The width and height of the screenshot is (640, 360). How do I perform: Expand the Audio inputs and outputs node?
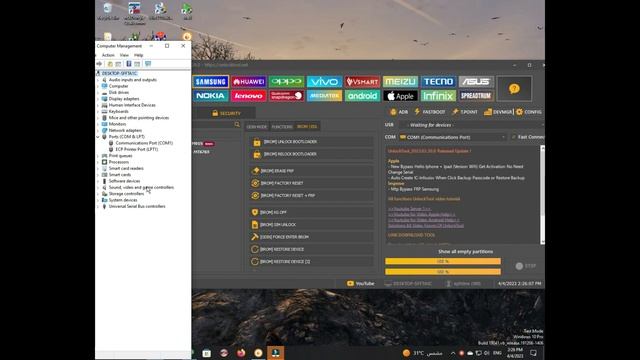click(x=98, y=80)
